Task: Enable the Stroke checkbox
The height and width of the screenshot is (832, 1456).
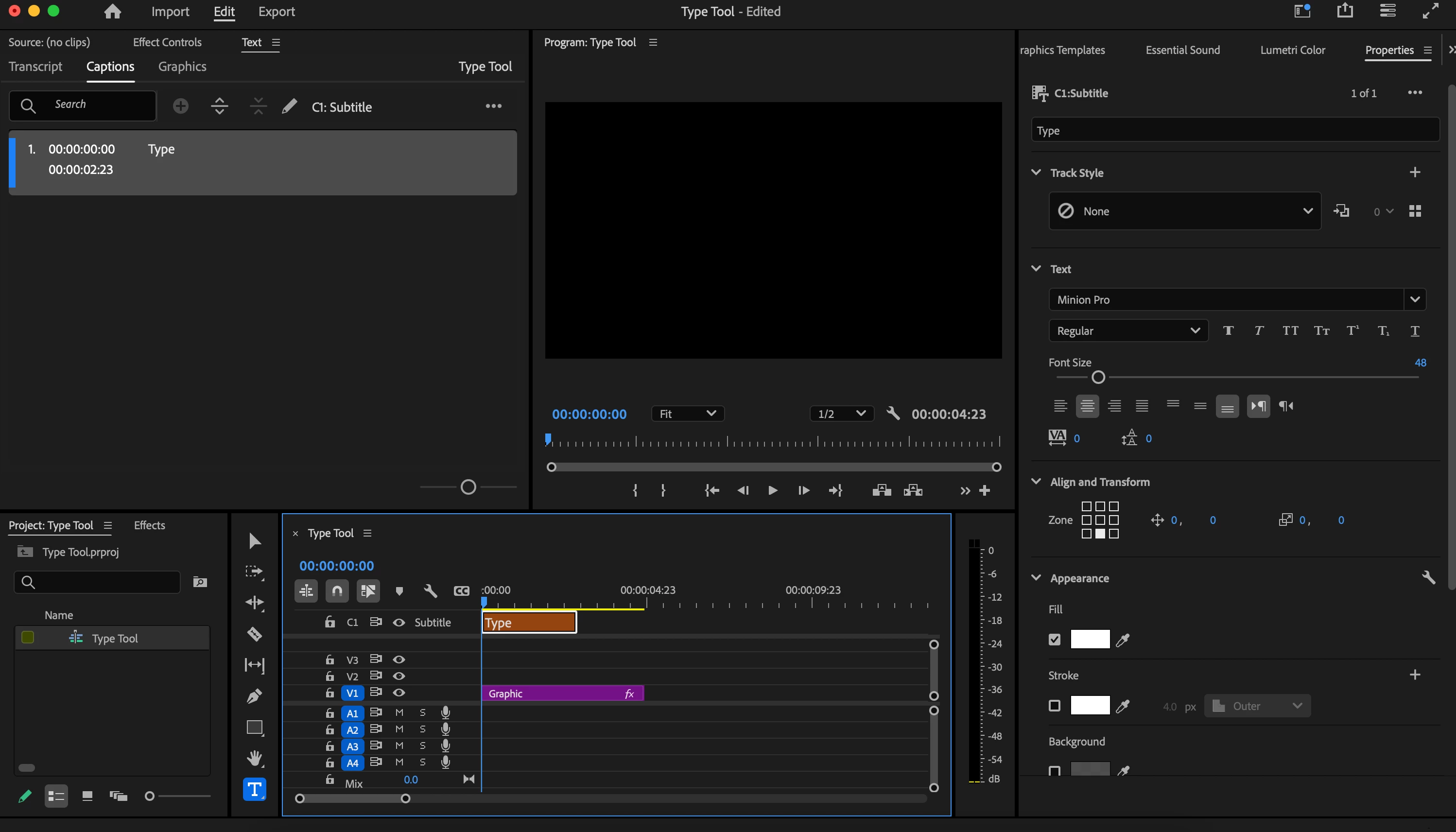Action: click(x=1054, y=706)
